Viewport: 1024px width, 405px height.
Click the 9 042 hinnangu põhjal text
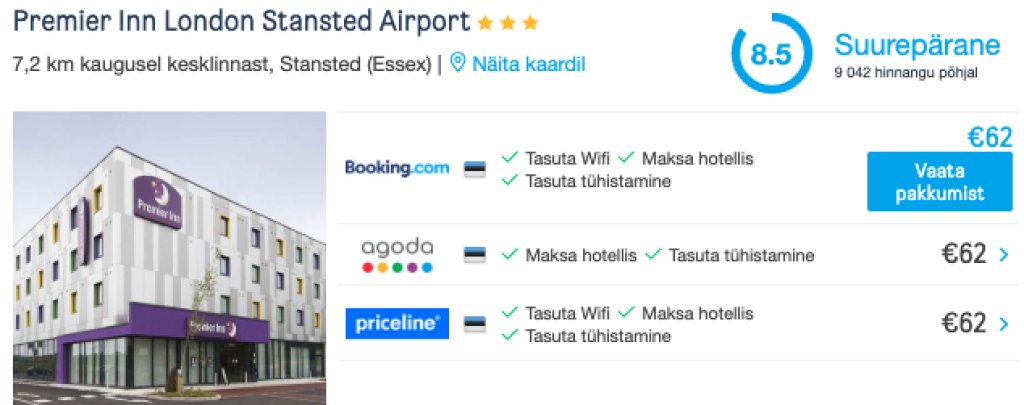[x=906, y=73]
